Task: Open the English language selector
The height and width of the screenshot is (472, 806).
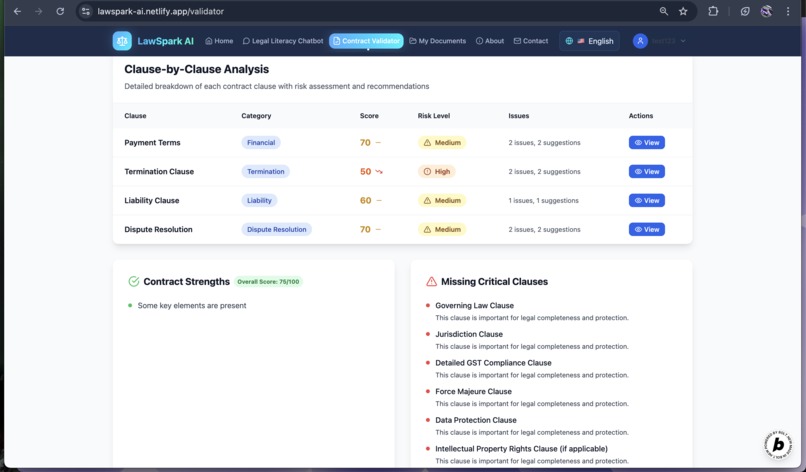Action: coord(590,41)
